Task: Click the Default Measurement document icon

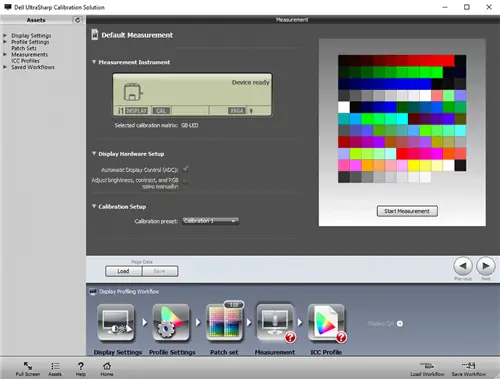Action: pyautogui.click(x=95, y=34)
